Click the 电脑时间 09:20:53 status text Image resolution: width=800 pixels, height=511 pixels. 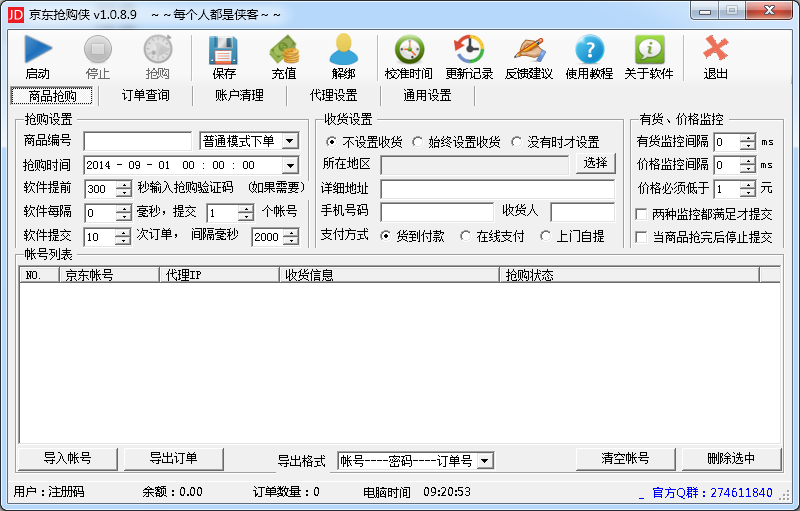pos(417,492)
